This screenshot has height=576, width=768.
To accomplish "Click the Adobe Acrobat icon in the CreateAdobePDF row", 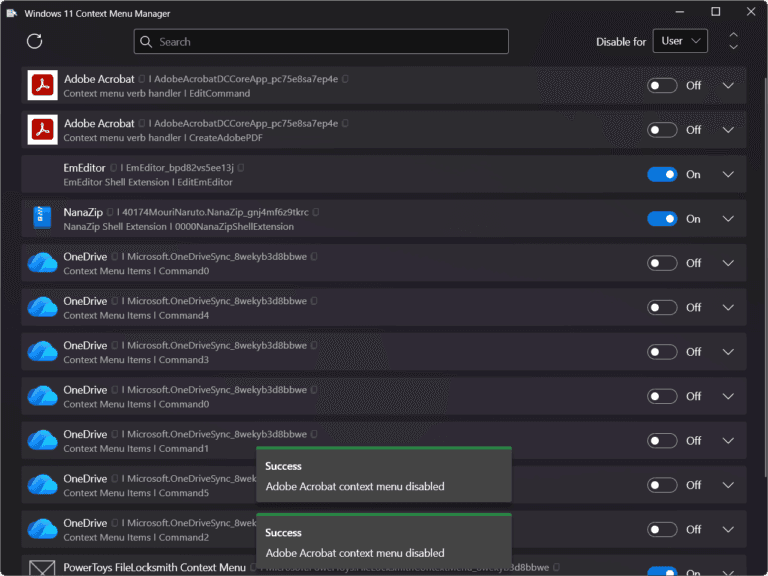I will point(43,130).
